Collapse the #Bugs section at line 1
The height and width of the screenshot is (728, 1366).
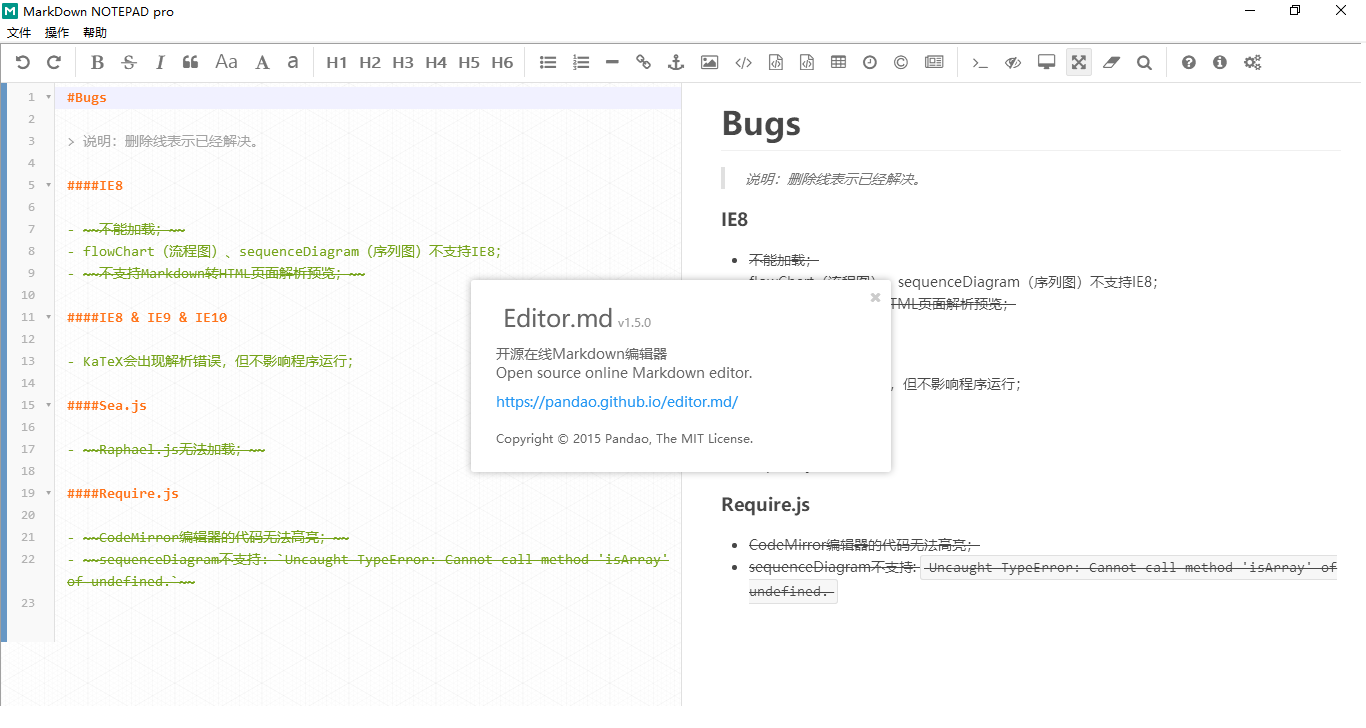point(49,97)
